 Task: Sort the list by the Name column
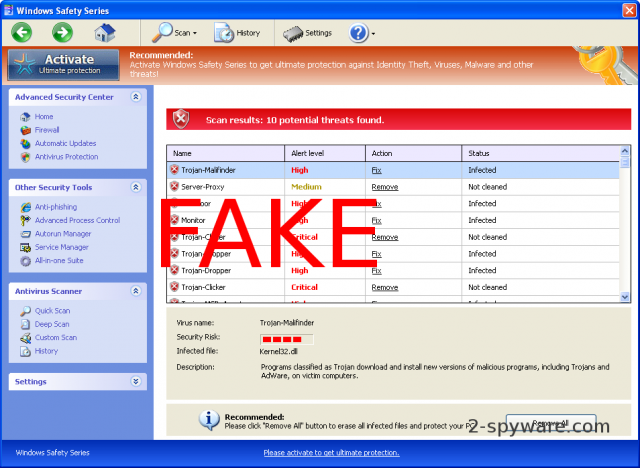coord(226,153)
